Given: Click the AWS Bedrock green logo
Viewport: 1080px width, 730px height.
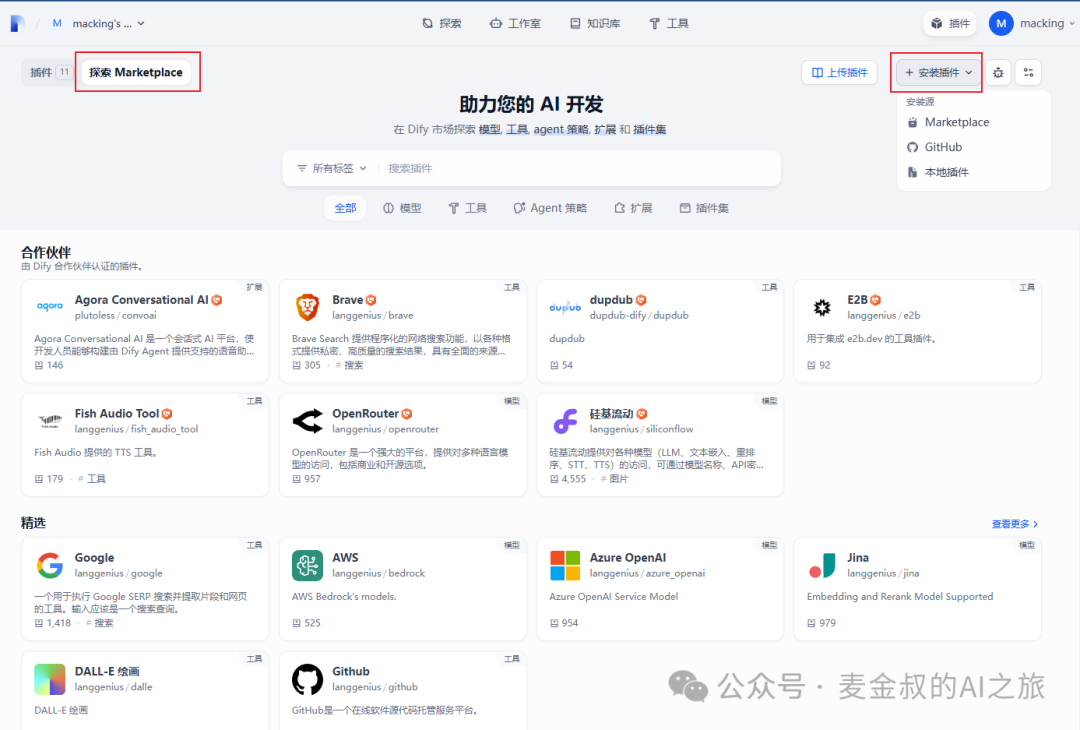Looking at the screenshot, I should [x=307, y=565].
